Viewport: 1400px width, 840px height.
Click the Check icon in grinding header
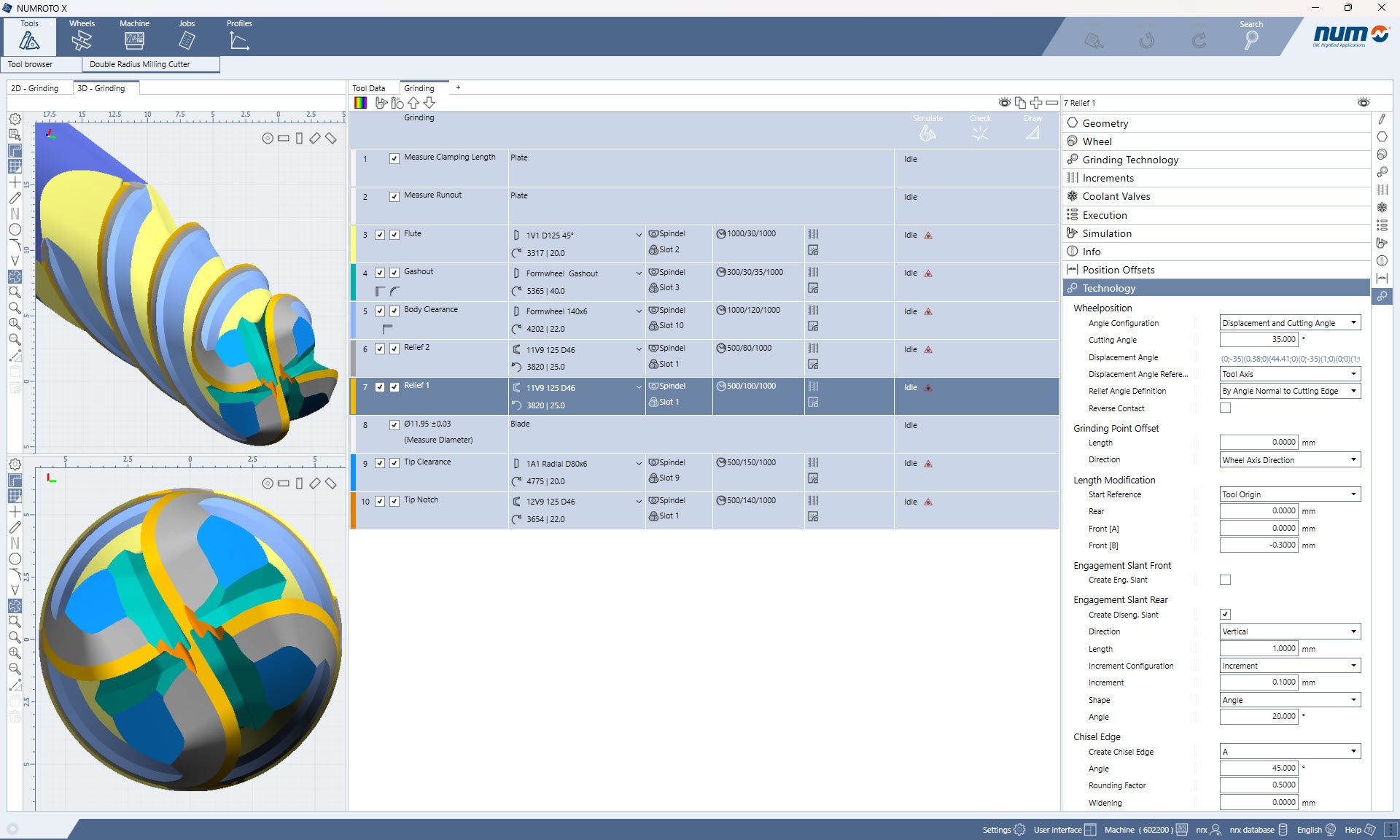980,133
